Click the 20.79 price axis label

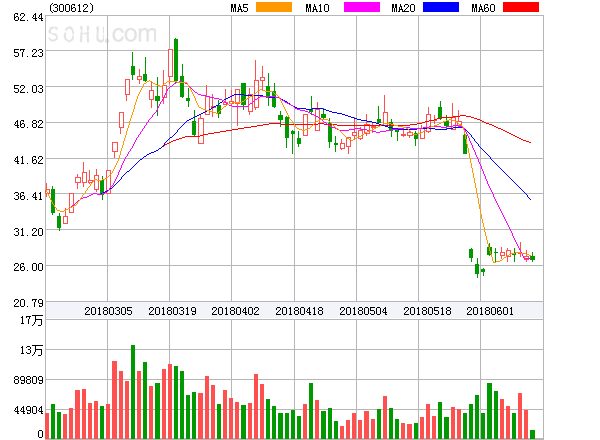[28, 303]
